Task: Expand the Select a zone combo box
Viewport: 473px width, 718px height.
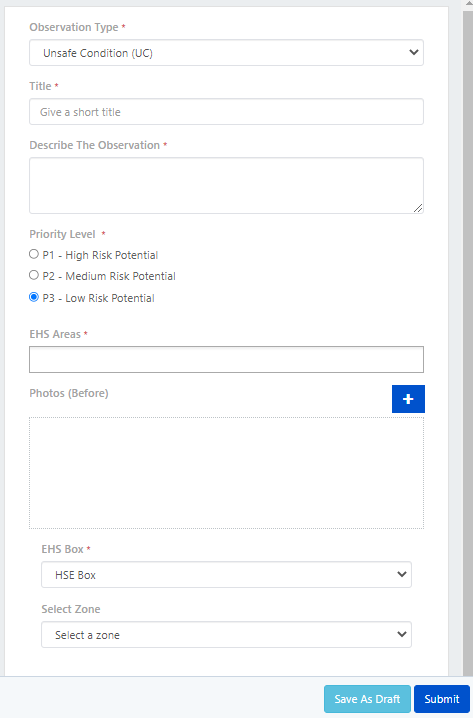Action: (x=226, y=635)
